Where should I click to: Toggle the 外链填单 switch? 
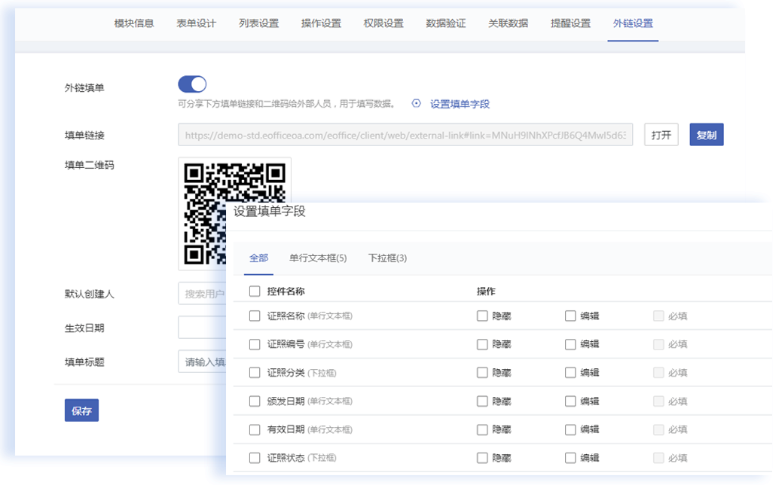[x=192, y=85]
